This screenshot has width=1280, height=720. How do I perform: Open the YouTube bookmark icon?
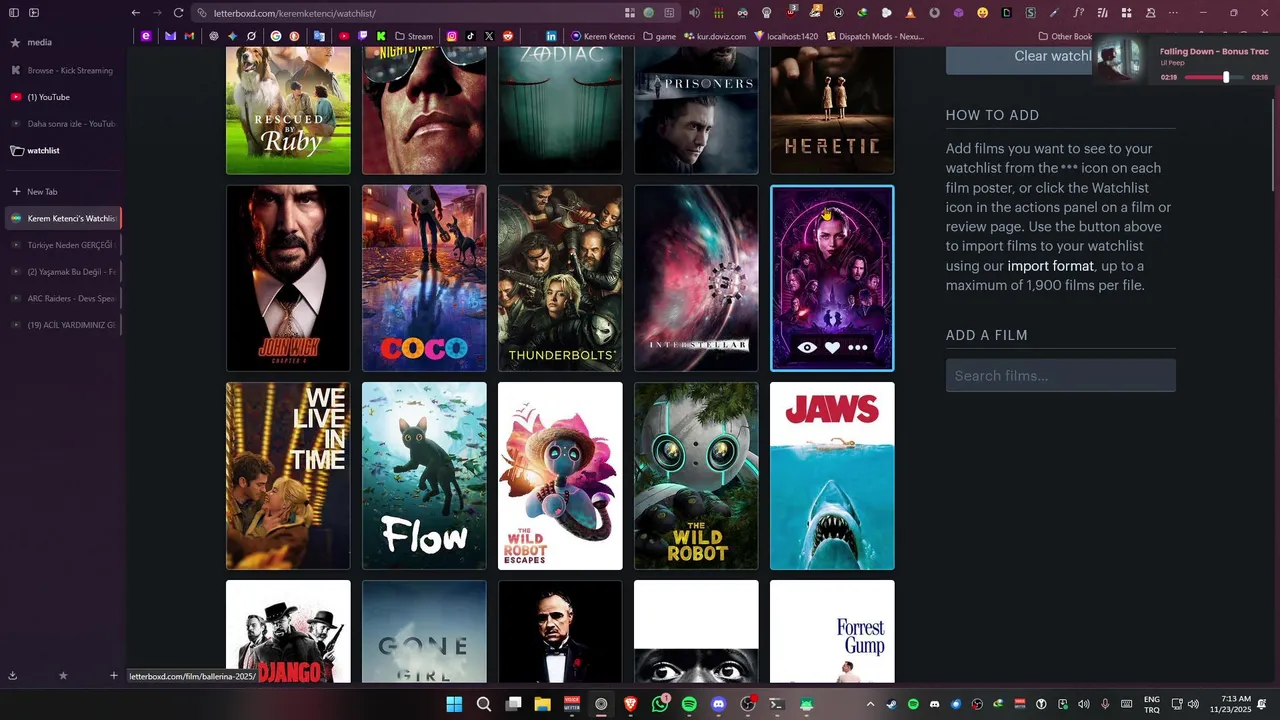344,36
